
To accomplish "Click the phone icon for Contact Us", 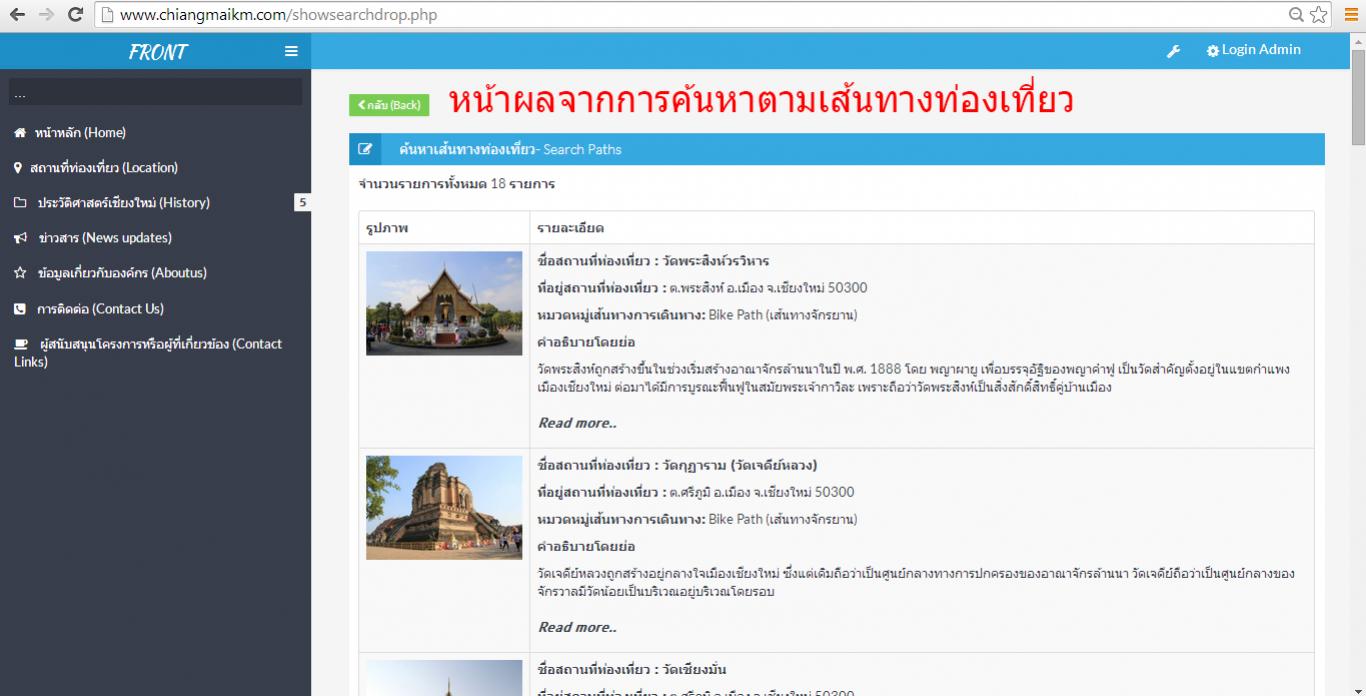I will [x=20, y=309].
